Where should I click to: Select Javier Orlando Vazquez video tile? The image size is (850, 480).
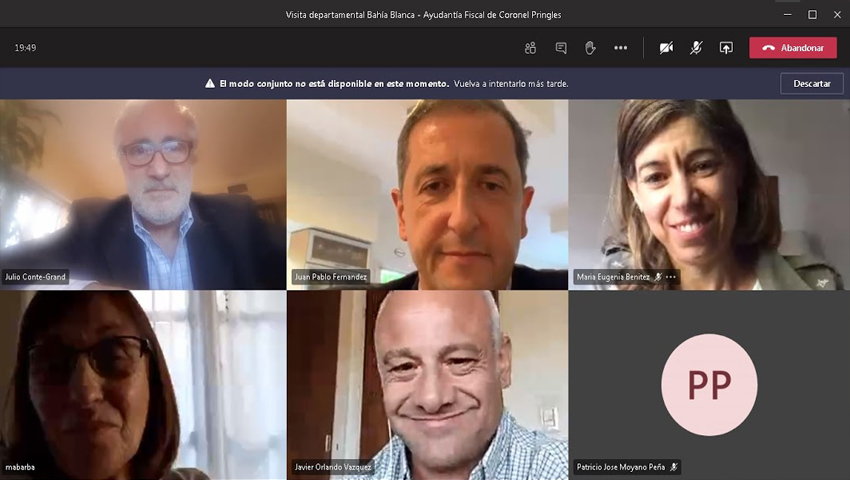[427, 385]
